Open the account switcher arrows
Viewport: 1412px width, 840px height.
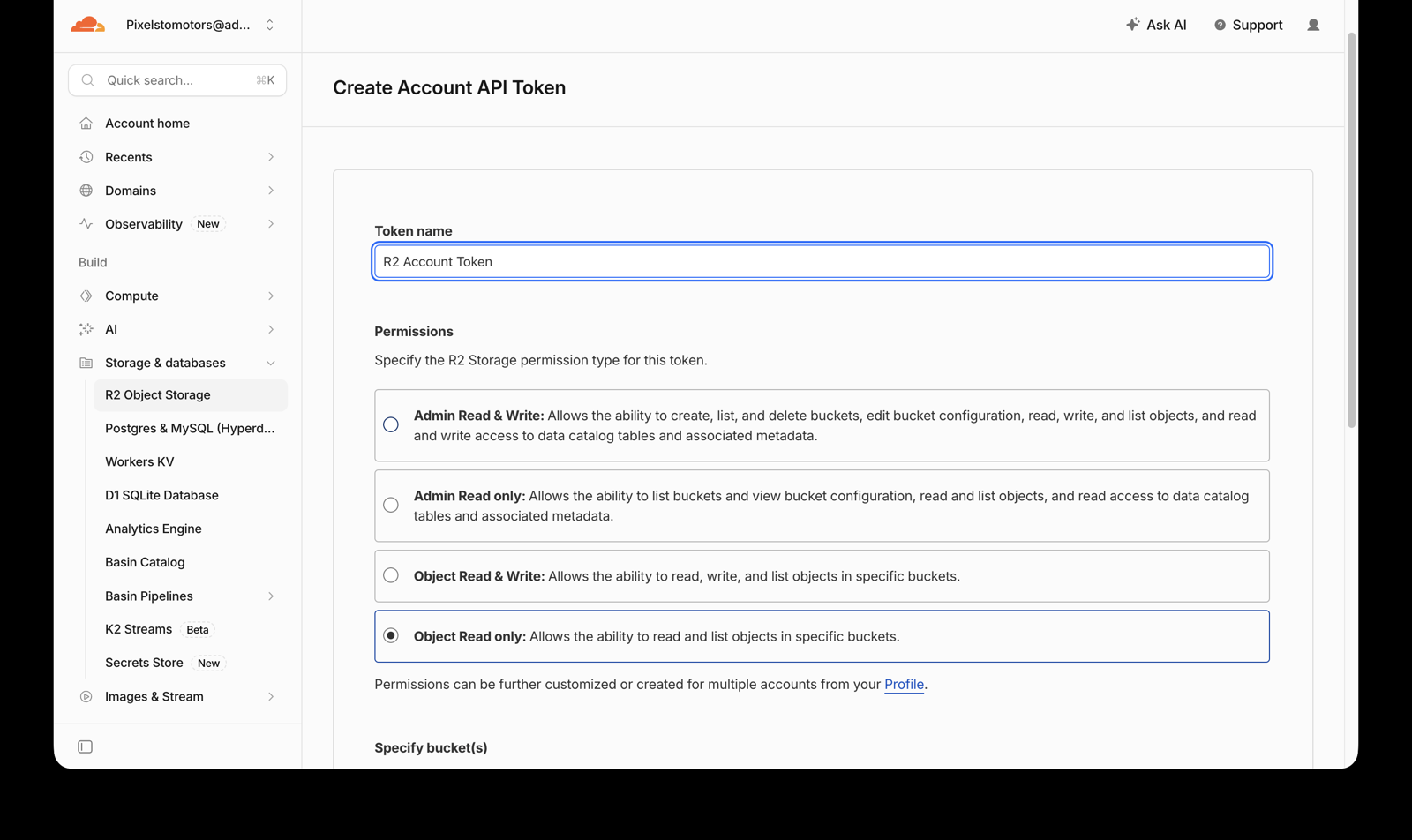(270, 25)
